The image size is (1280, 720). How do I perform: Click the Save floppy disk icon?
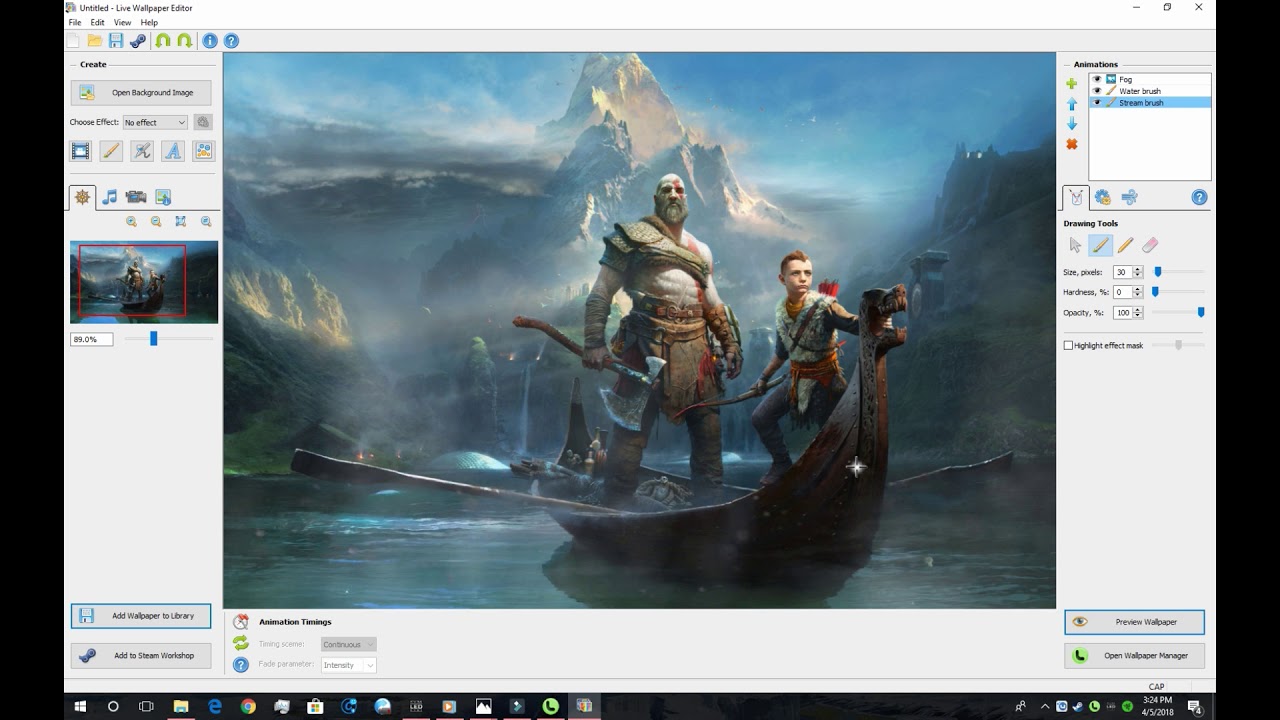(116, 41)
